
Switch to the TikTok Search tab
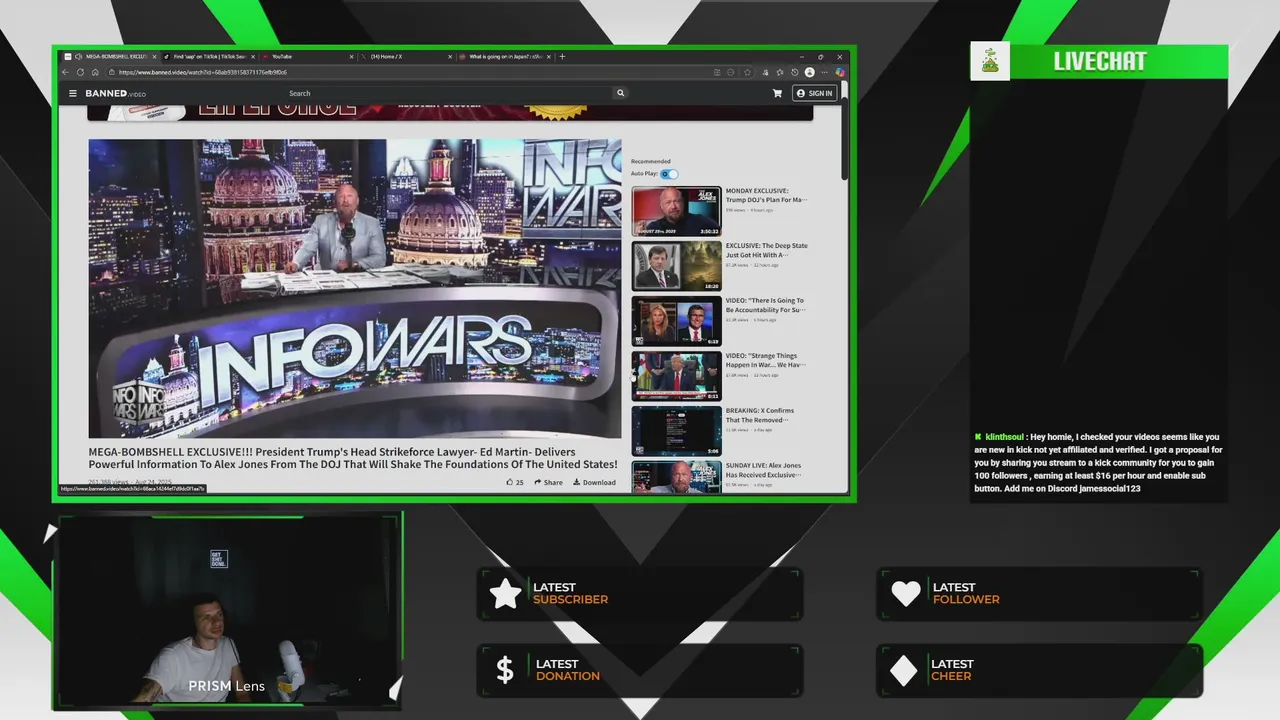coord(208,56)
